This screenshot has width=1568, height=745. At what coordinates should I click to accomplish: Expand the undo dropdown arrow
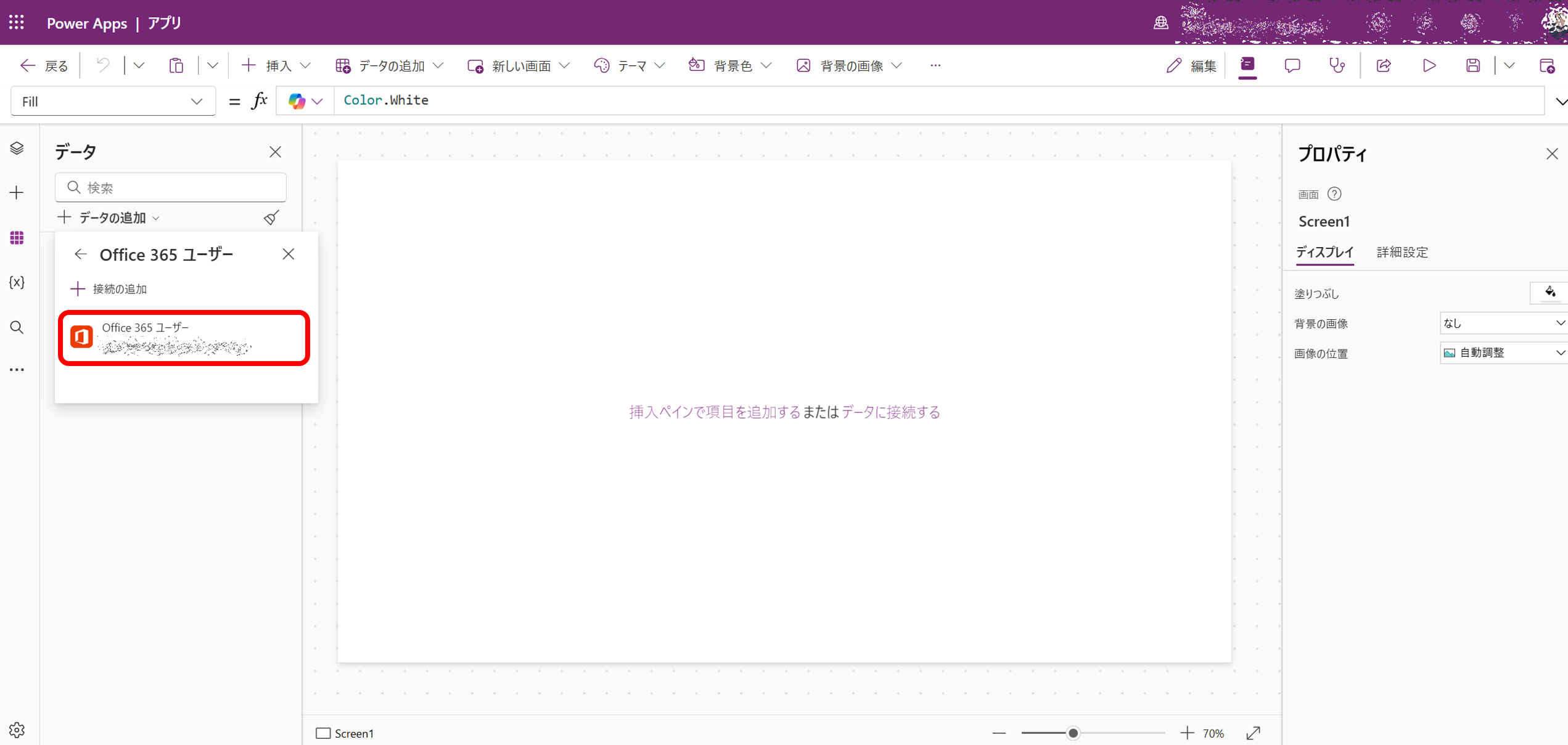(x=139, y=65)
